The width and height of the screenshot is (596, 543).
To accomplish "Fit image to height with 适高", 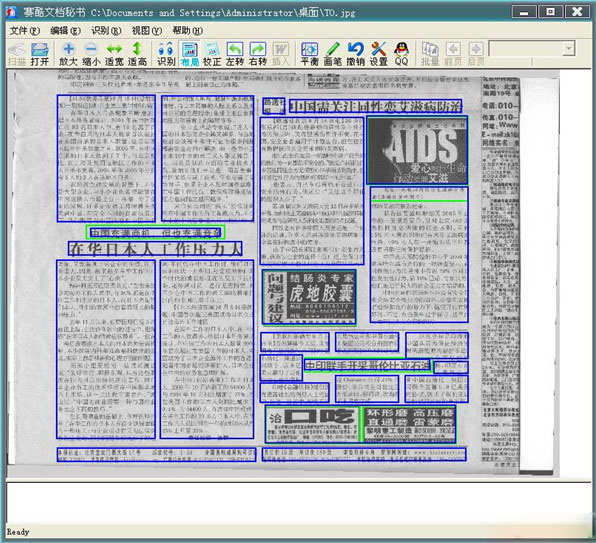I will pos(137,54).
